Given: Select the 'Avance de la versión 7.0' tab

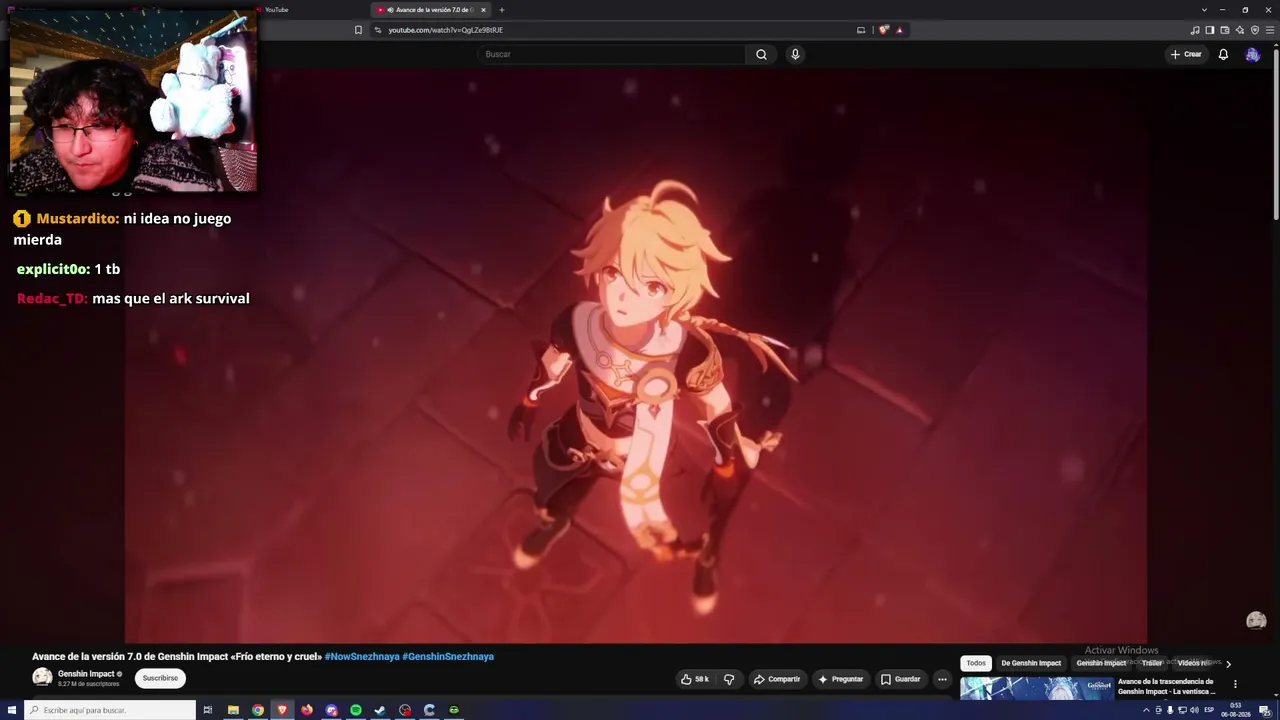Looking at the screenshot, I should pyautogui.click(x=431, y=10).
